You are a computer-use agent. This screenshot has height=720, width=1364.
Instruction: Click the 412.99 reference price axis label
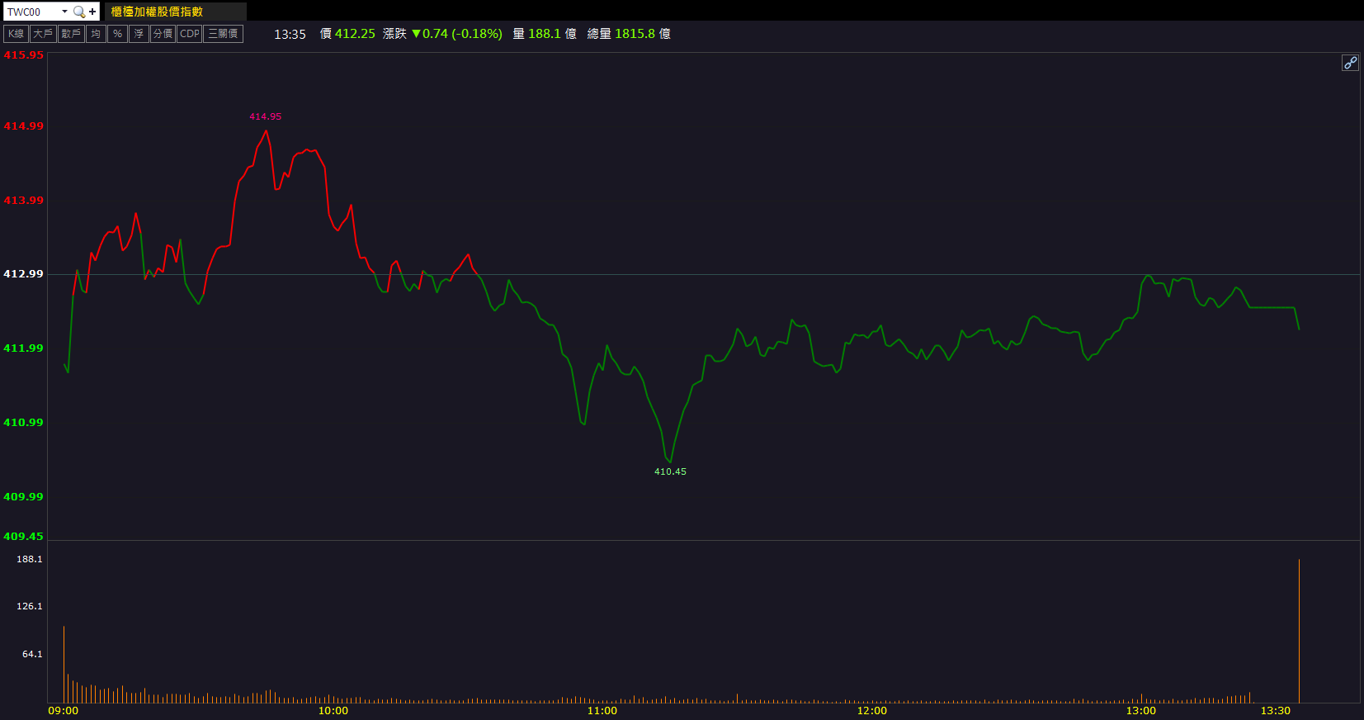pos(23,274)
